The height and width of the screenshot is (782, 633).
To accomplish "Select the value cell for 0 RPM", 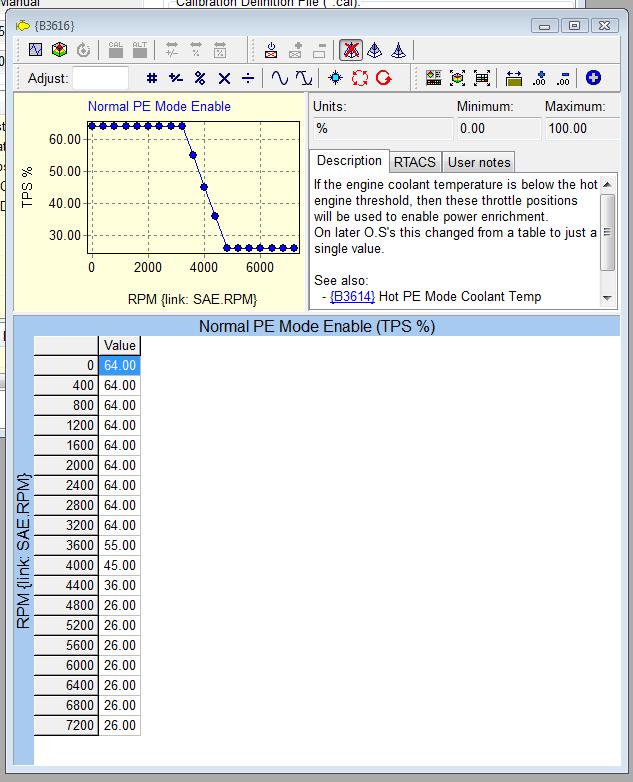I will (x=120, y=365).
